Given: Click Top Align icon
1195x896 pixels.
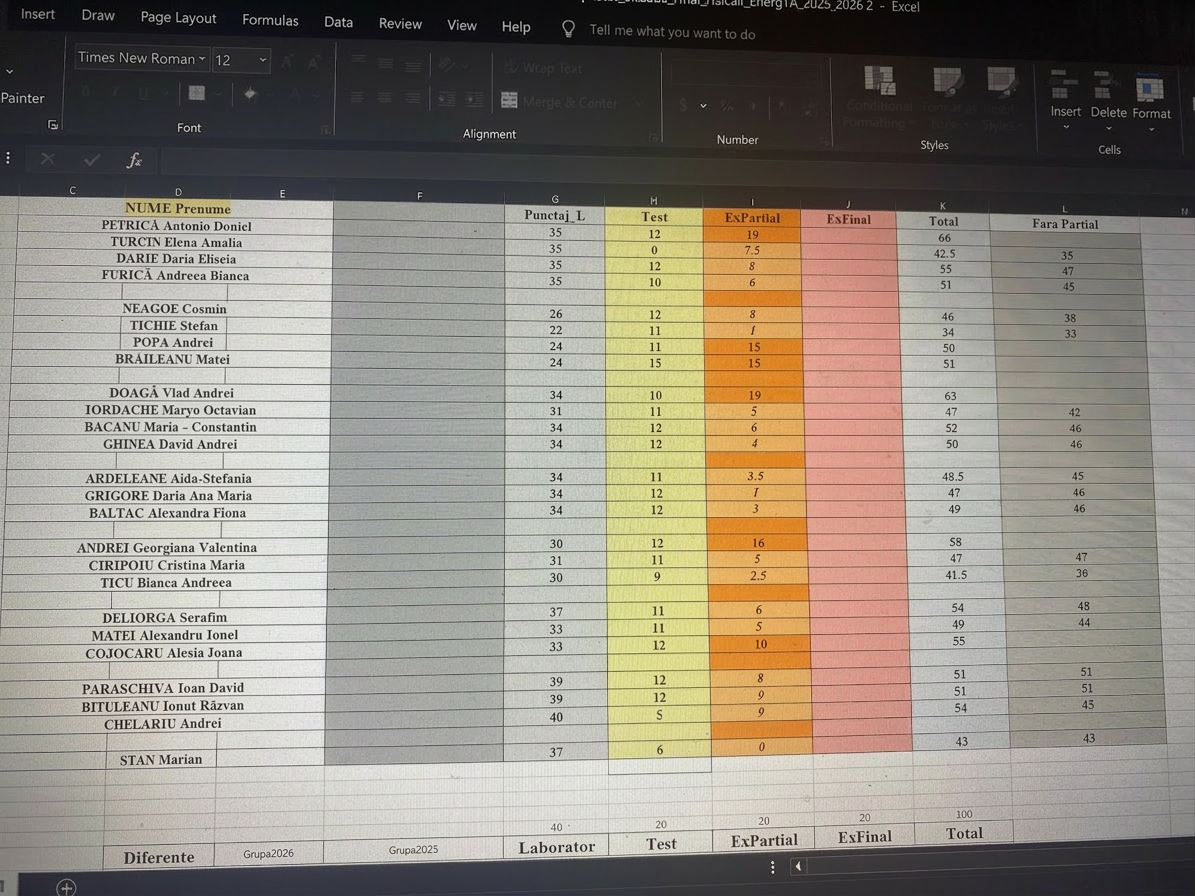Looking at the screenshot, I should 357,59.
